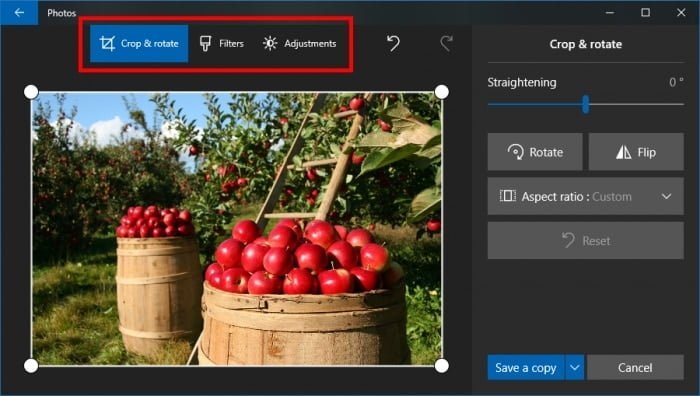The height and width of the screenshot is (396, 700).
Task: Open the Filters tab
Action: (x=221, y=43)
